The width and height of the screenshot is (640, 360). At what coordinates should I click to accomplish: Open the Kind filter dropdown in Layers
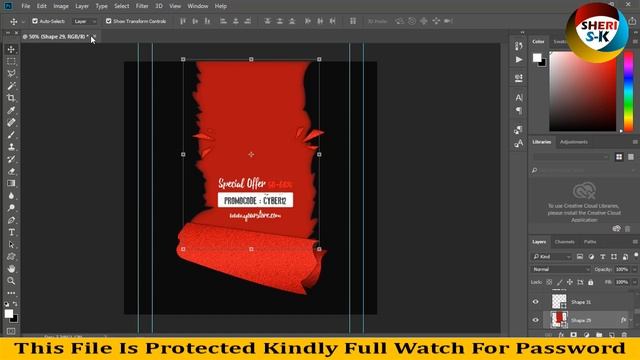pyautogui.click(x=551, y=257)
